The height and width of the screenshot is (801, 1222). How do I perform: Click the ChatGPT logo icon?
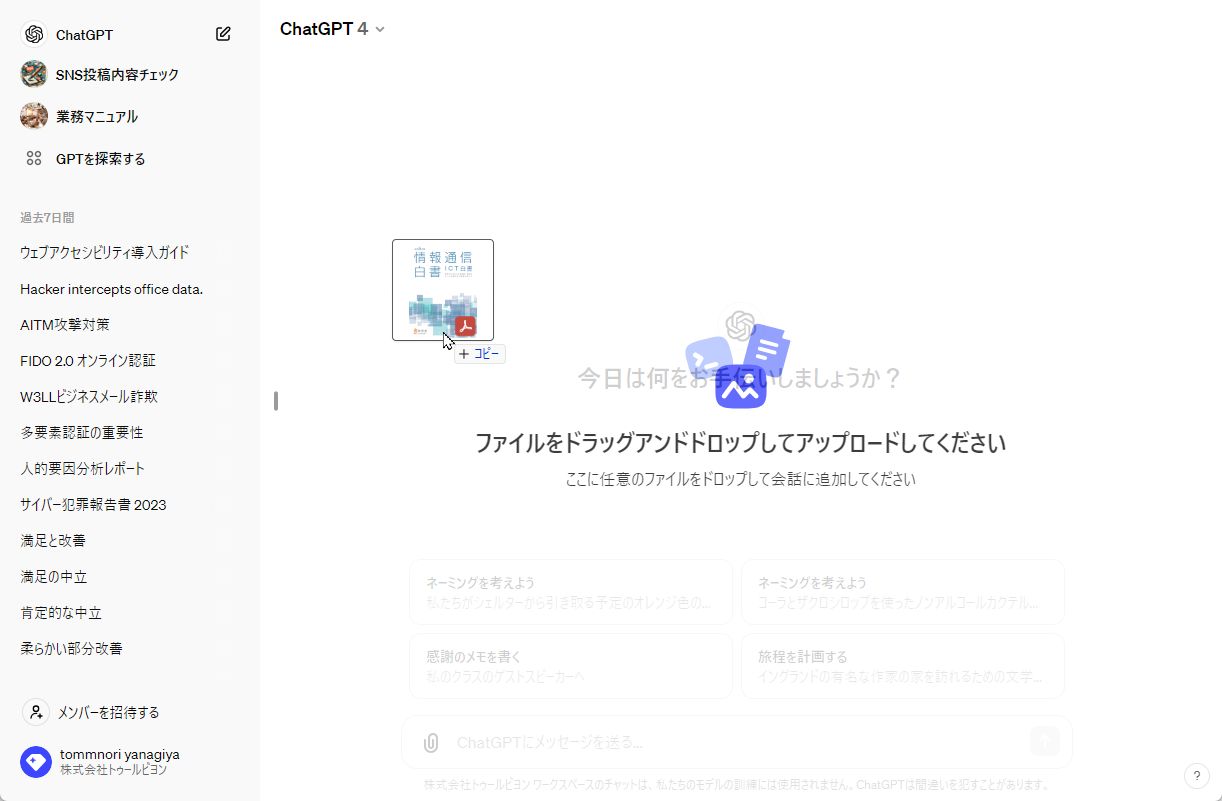[x=33, y=33]
